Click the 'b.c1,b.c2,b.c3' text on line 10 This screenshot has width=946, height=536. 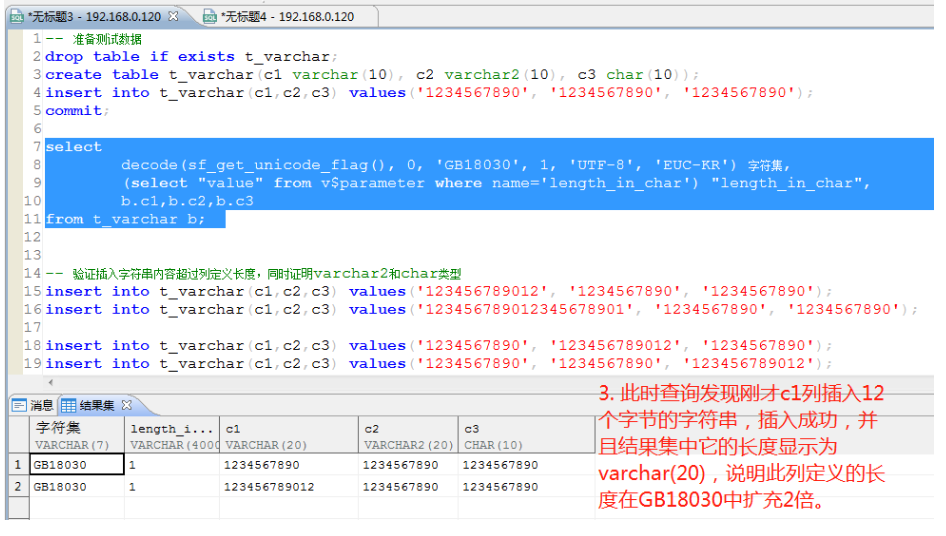click(x=187, y=201)
